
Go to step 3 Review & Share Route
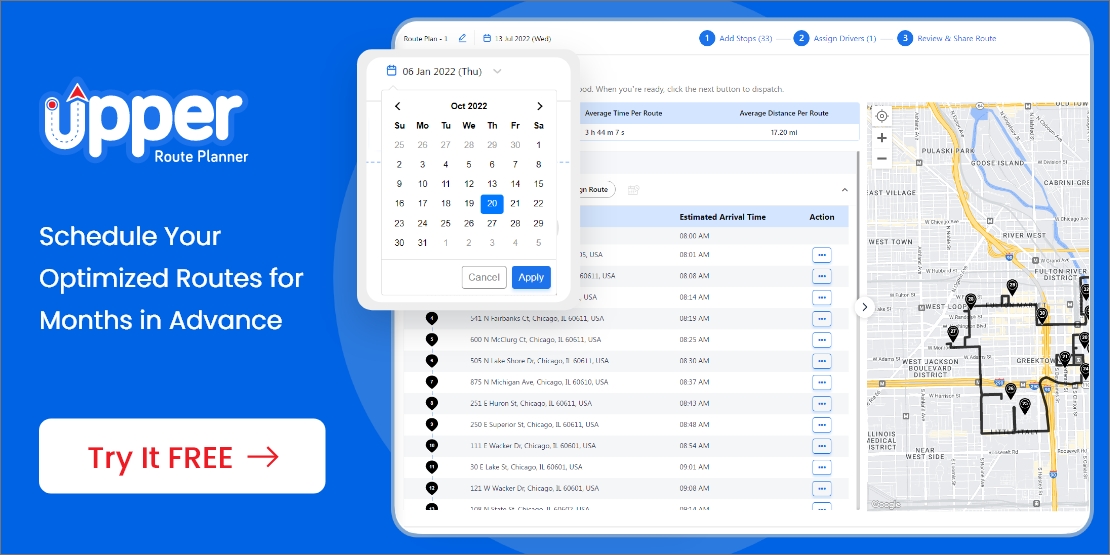click(946, 38)
